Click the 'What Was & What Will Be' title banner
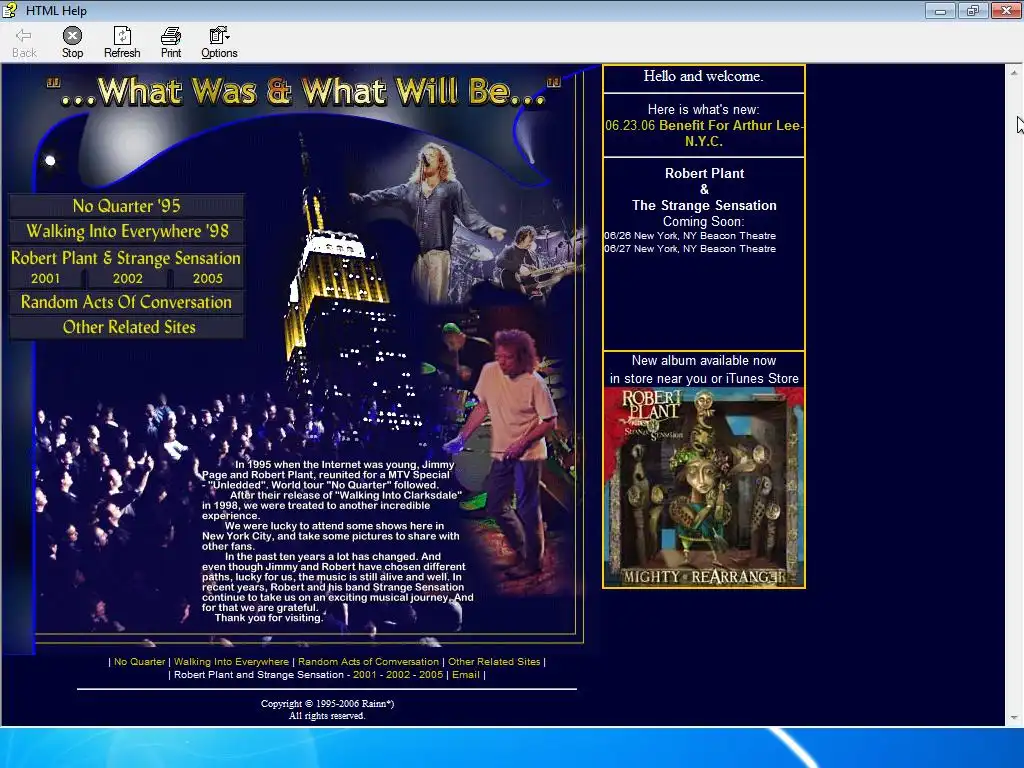The width and height of the screenshot is (1024, 768). [304, 91]
